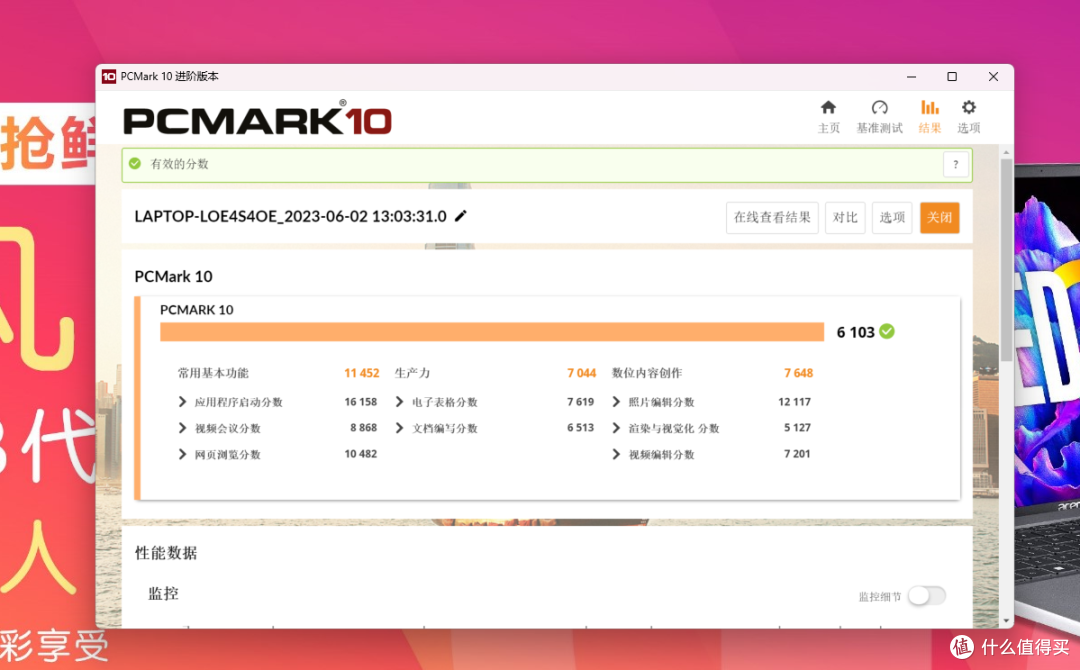The image size is (1080, 670).
Task: Click the 数位内容创作 heading
Action: pos(647,373)
